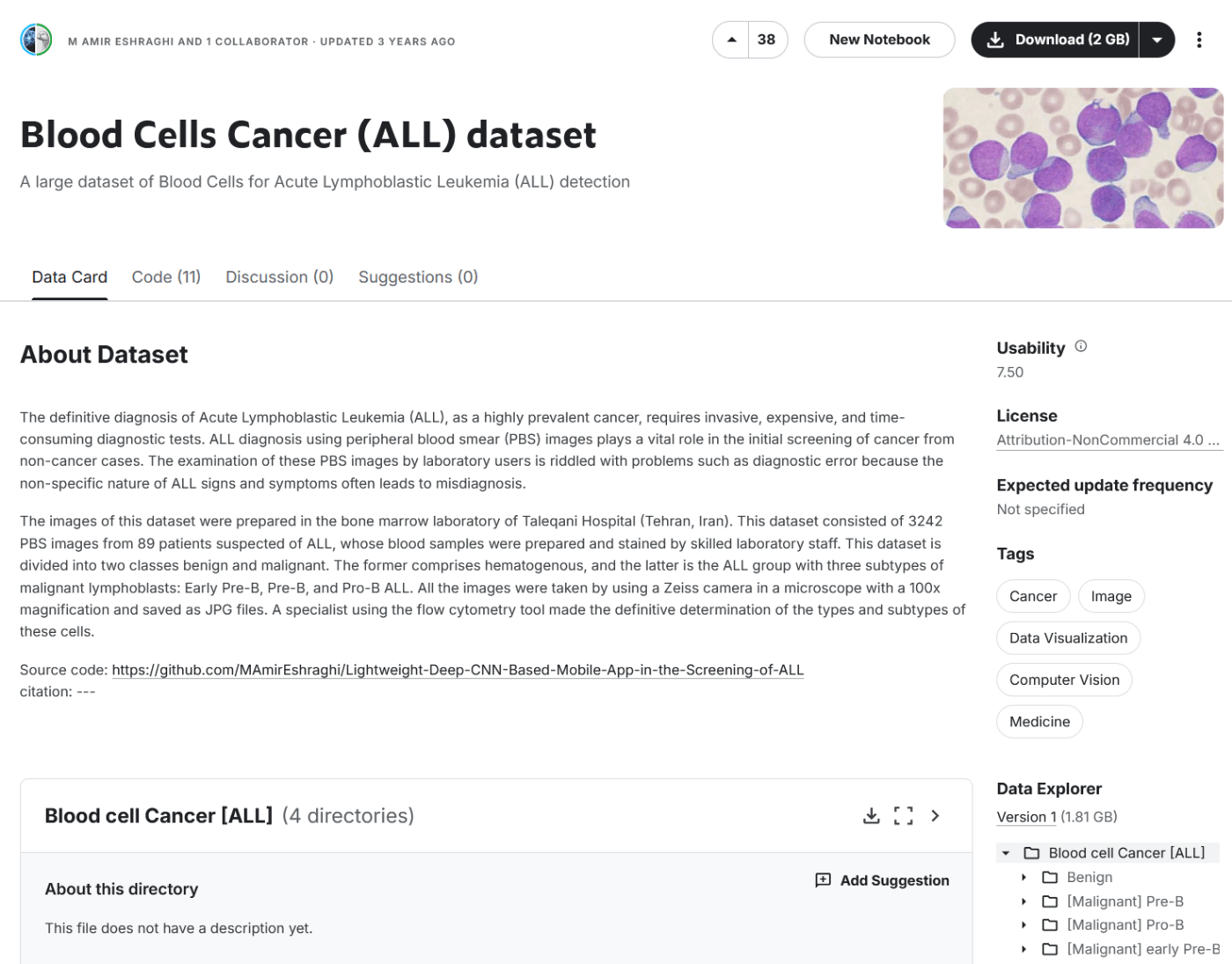The height and width of the screenshot is (964, 1232).
Task: Open fullscreen view of the file explorer icon
Action: [903, 816]
